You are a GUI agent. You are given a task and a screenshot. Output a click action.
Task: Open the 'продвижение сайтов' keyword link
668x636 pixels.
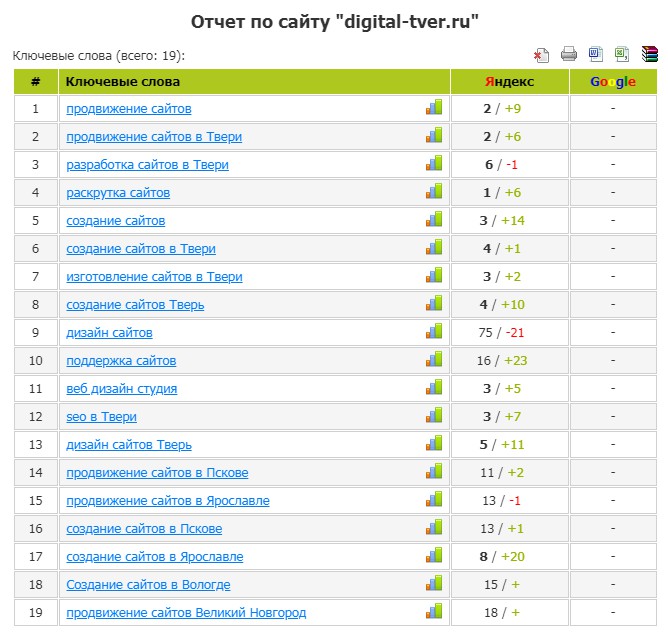[x=129, y=109]
